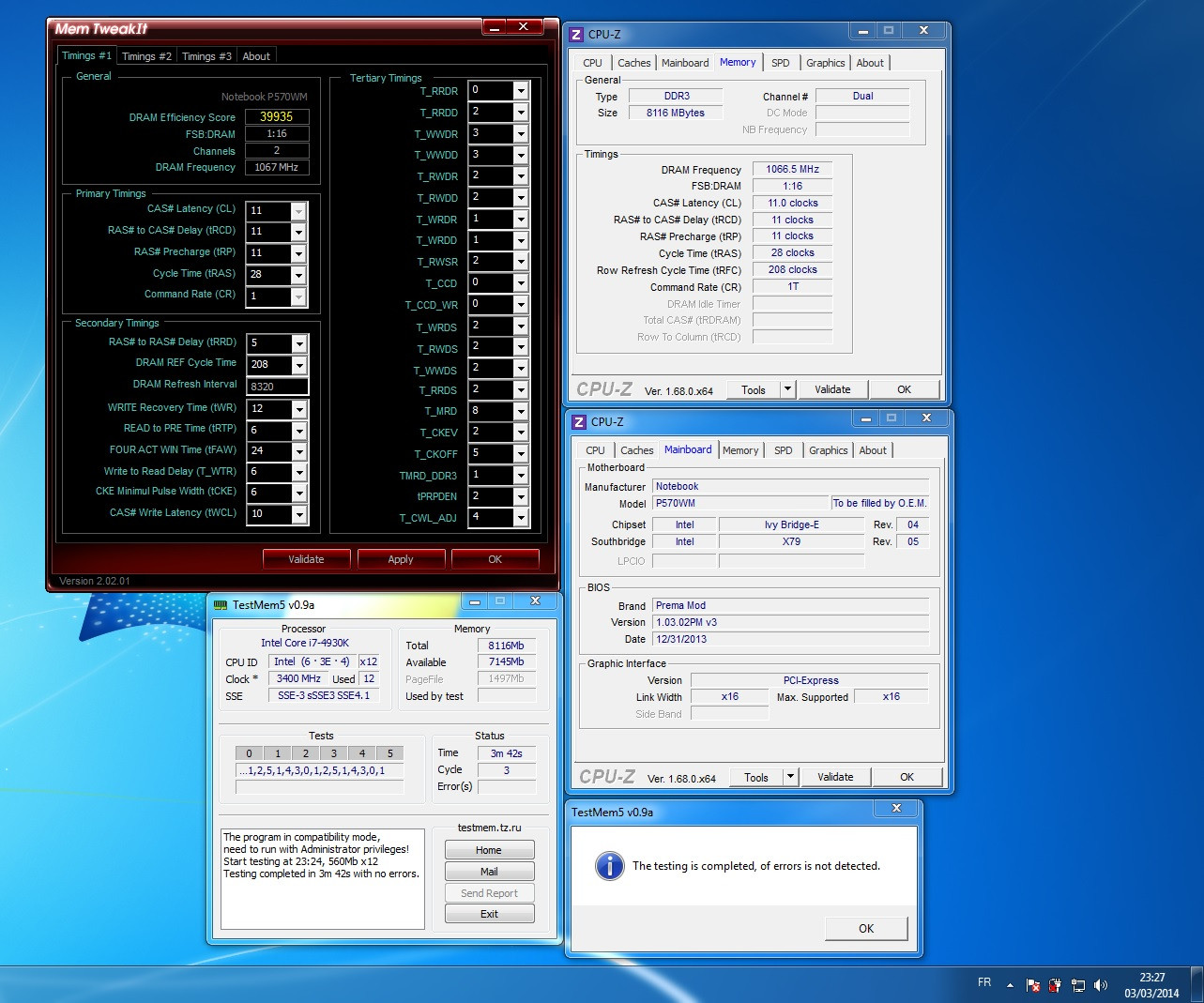
Task: Open the network connection tray icon
Action: point(1077,984)
